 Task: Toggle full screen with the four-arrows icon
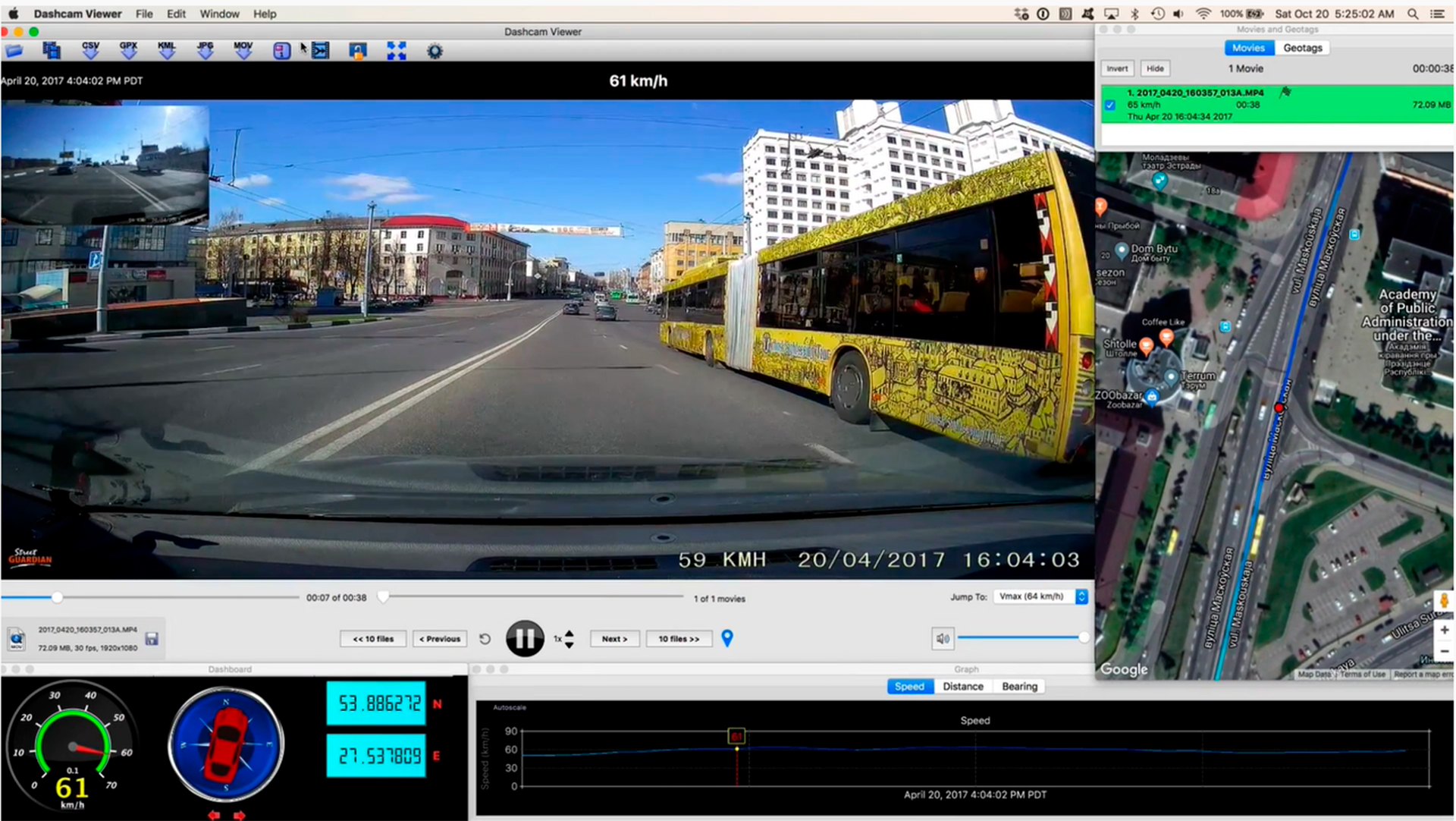tap(396, 51)
